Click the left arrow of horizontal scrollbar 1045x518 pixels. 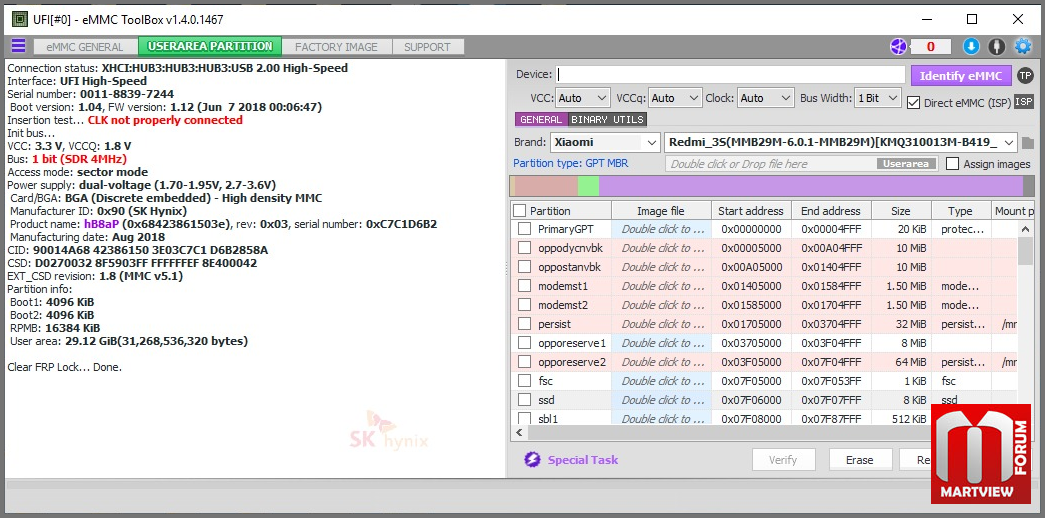coord(520,433)
